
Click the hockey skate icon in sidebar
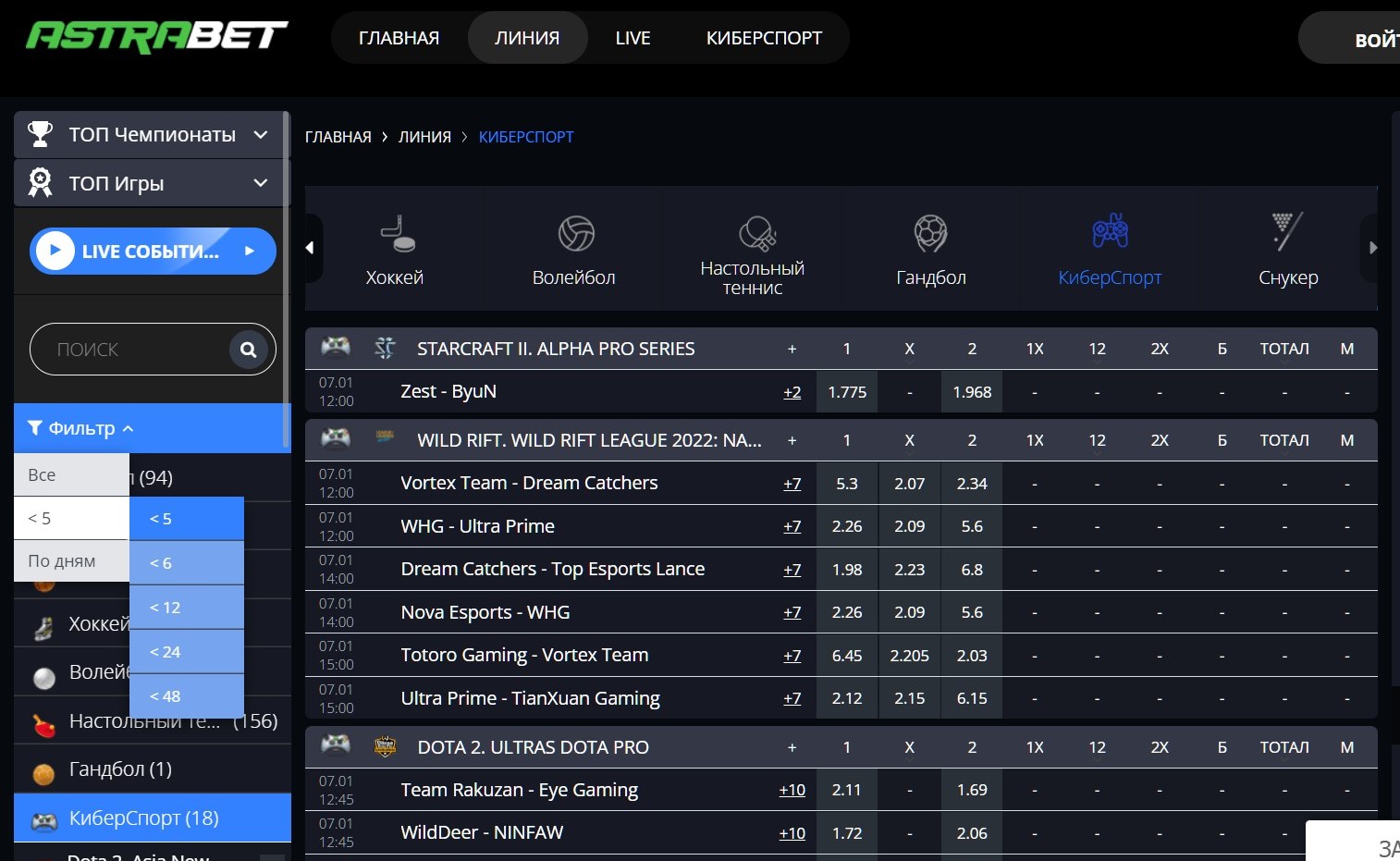coord(43,629)
